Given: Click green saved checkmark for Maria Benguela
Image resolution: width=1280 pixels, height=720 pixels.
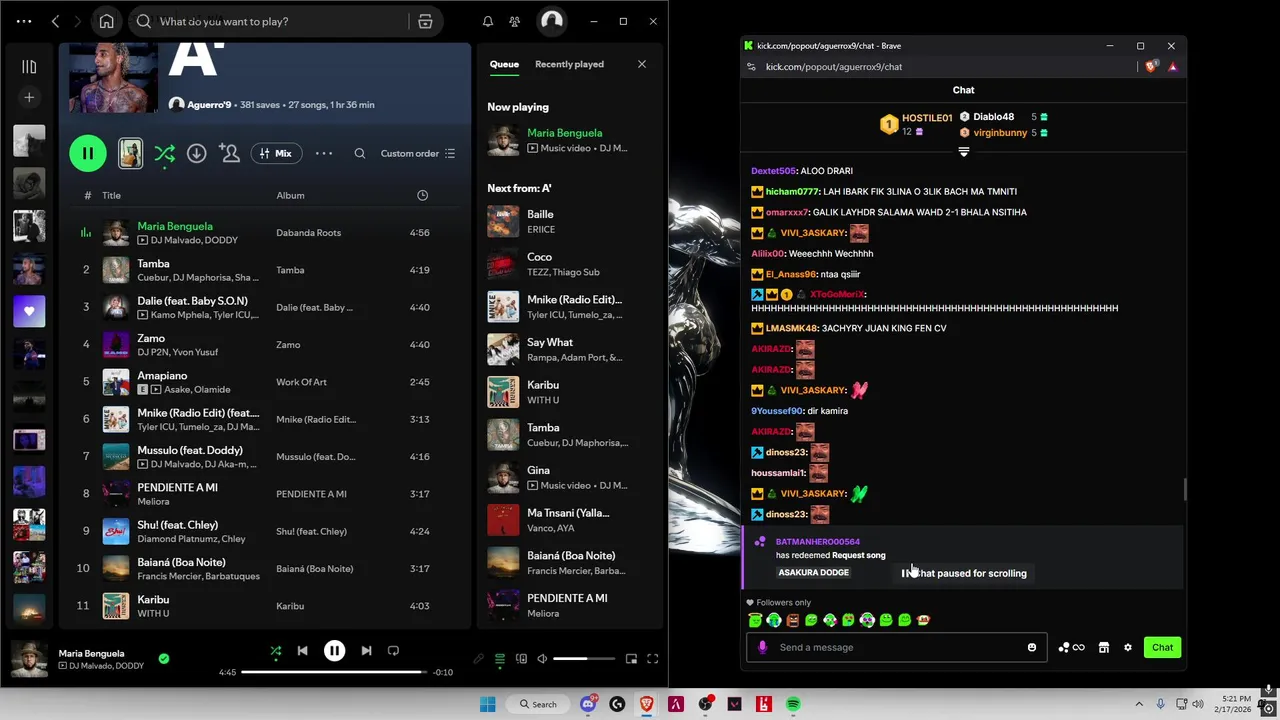Looking at the screenshot, I should [x=164, y=659].
